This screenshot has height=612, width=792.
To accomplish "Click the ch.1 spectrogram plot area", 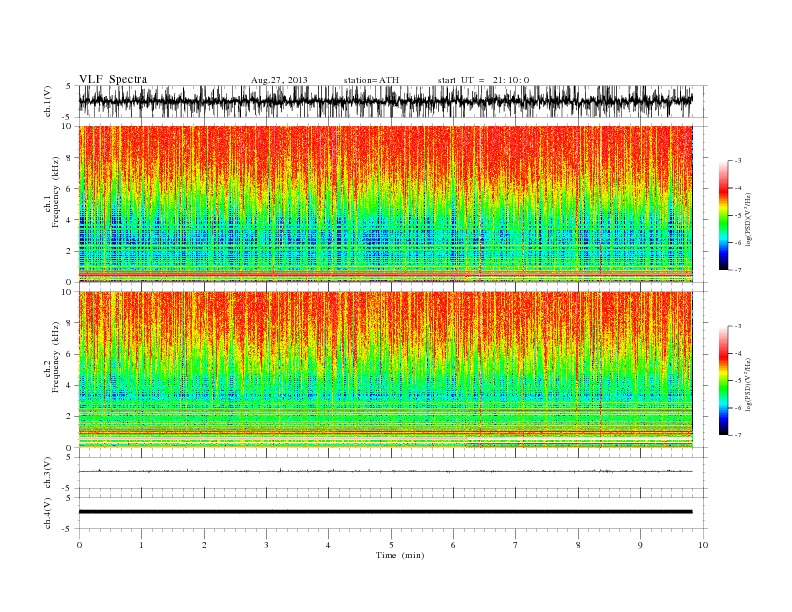I will coord(386,204).
